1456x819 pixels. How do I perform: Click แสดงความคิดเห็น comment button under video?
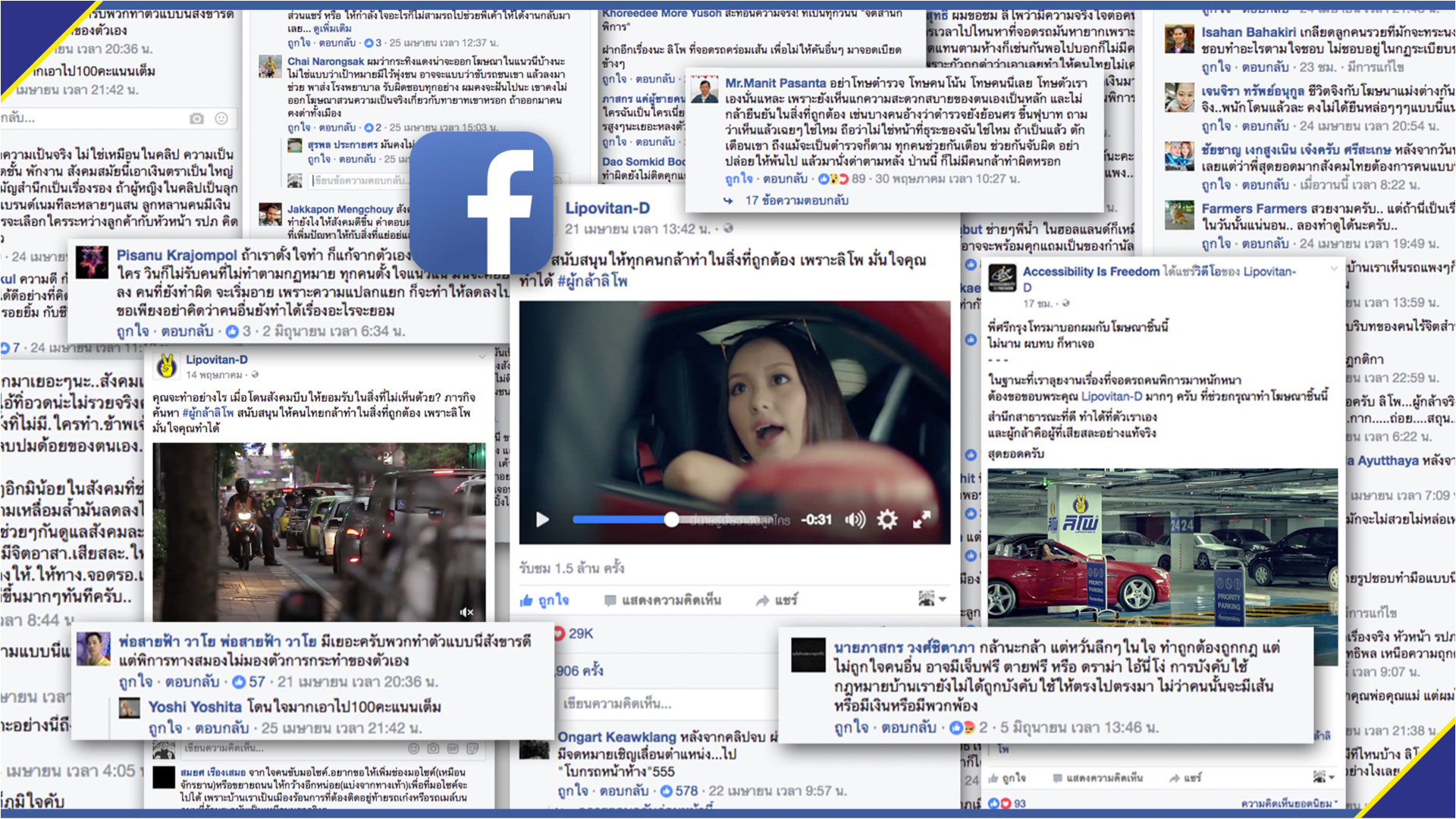(x=663, y=600)
